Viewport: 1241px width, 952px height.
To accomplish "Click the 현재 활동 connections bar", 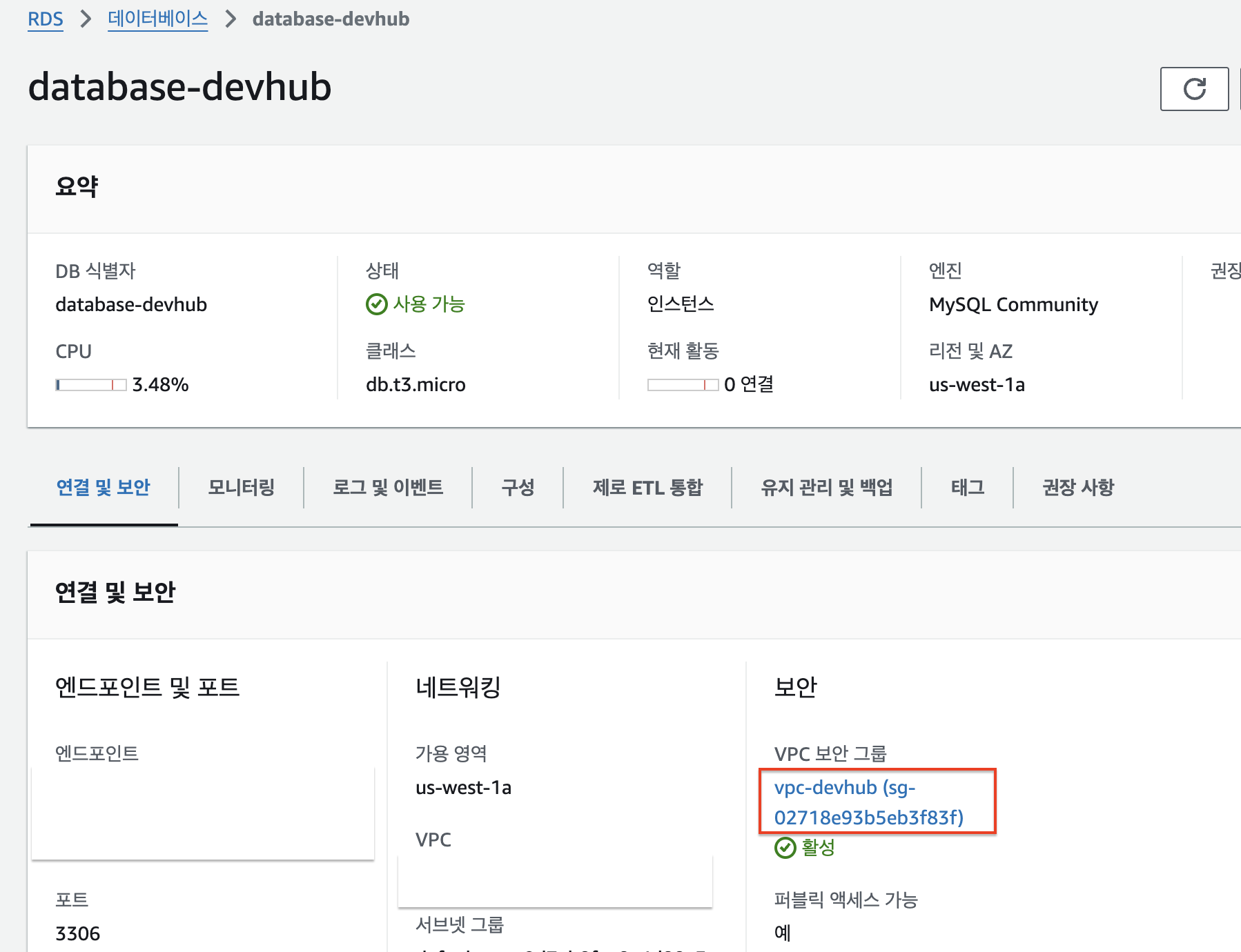I will 683,385.
